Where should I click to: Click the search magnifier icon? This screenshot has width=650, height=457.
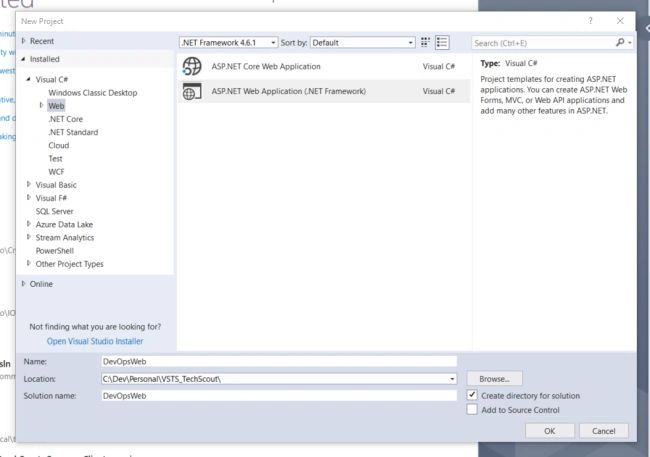point(620,42)
